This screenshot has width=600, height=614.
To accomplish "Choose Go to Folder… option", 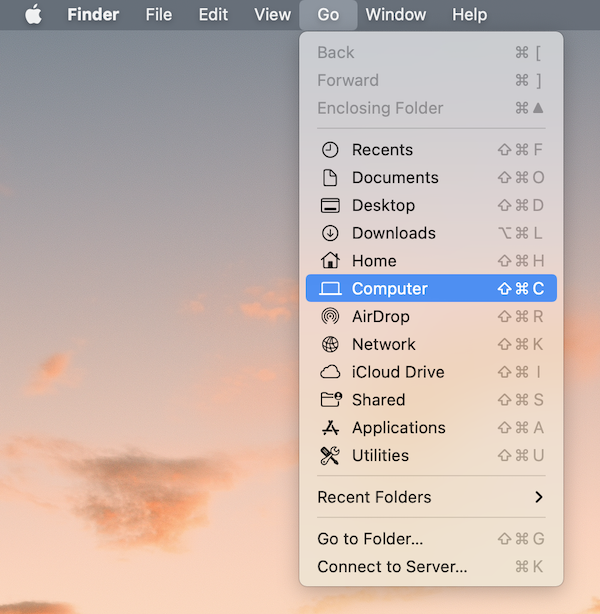I will point(370,539).
